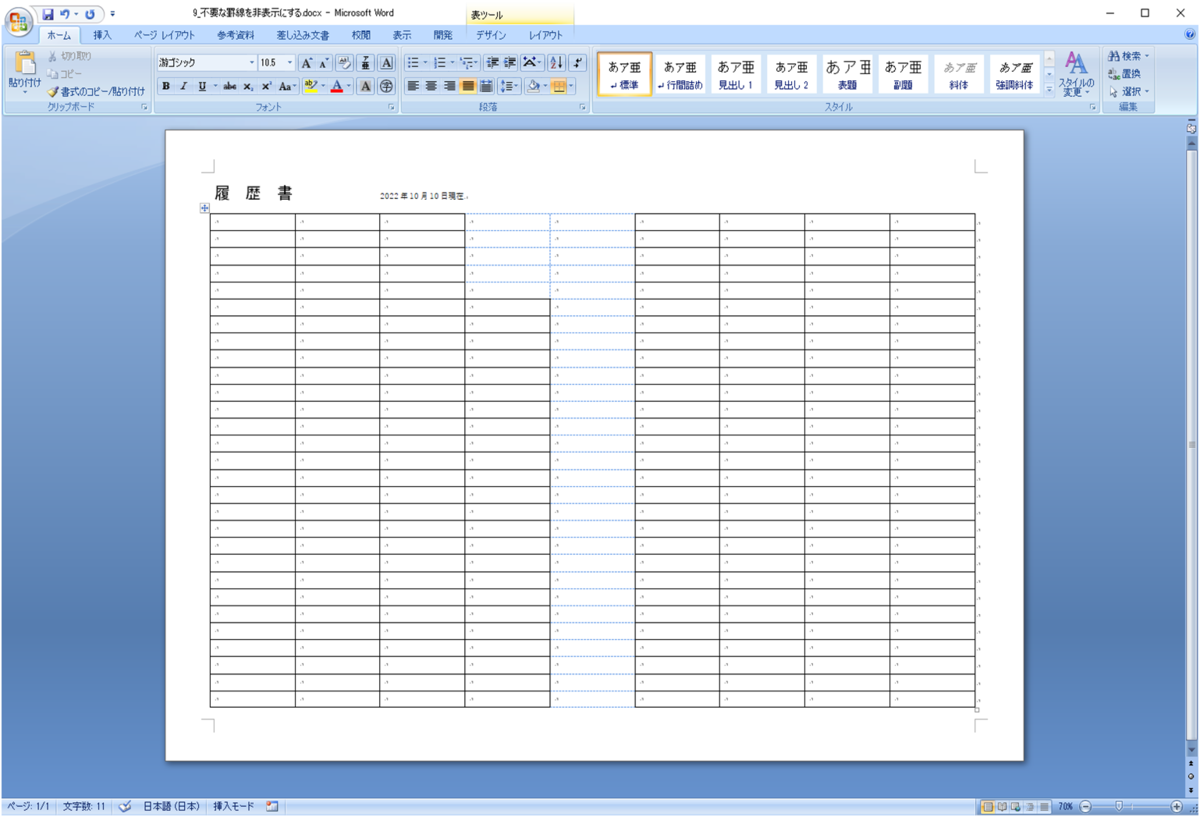Apply the 見出し 1 style
1200x817 pixels.
coord(736,74)
